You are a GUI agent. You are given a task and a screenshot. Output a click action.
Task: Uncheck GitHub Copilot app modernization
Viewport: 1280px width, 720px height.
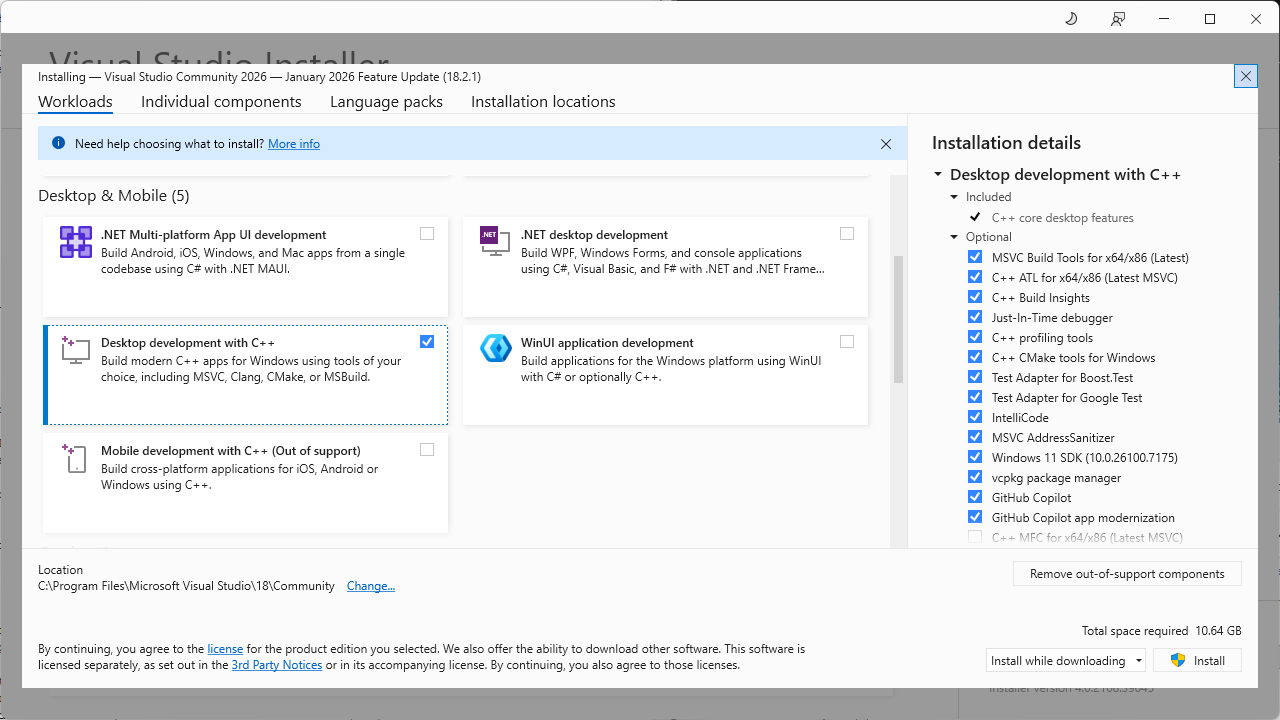point(975,517)
